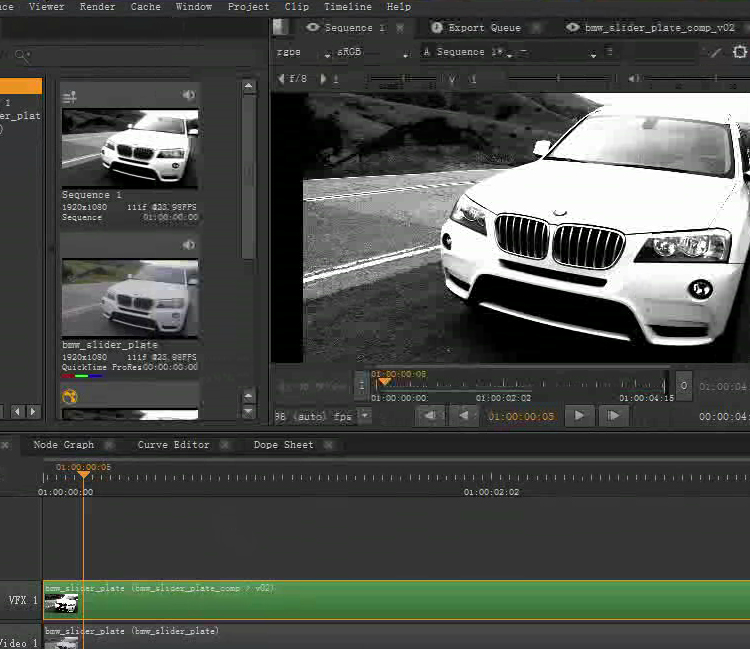Click the out point O button on viewer timeline
The width and height of the screenshot is (750, 649).
[x=684, y=385]
